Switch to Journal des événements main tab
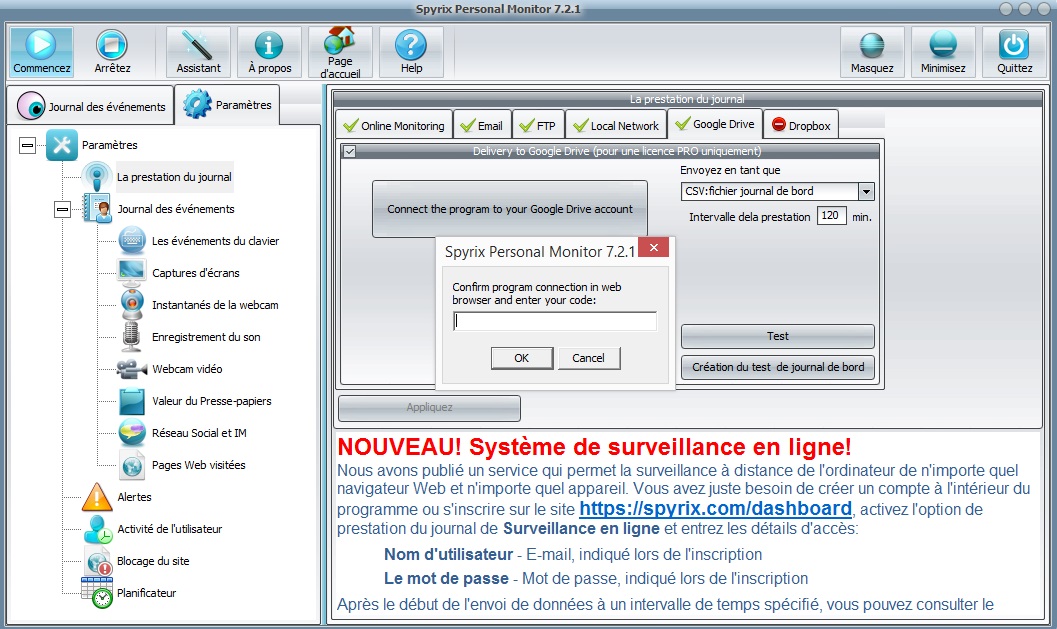1057x629 pixels. click(x=91, y=106)
